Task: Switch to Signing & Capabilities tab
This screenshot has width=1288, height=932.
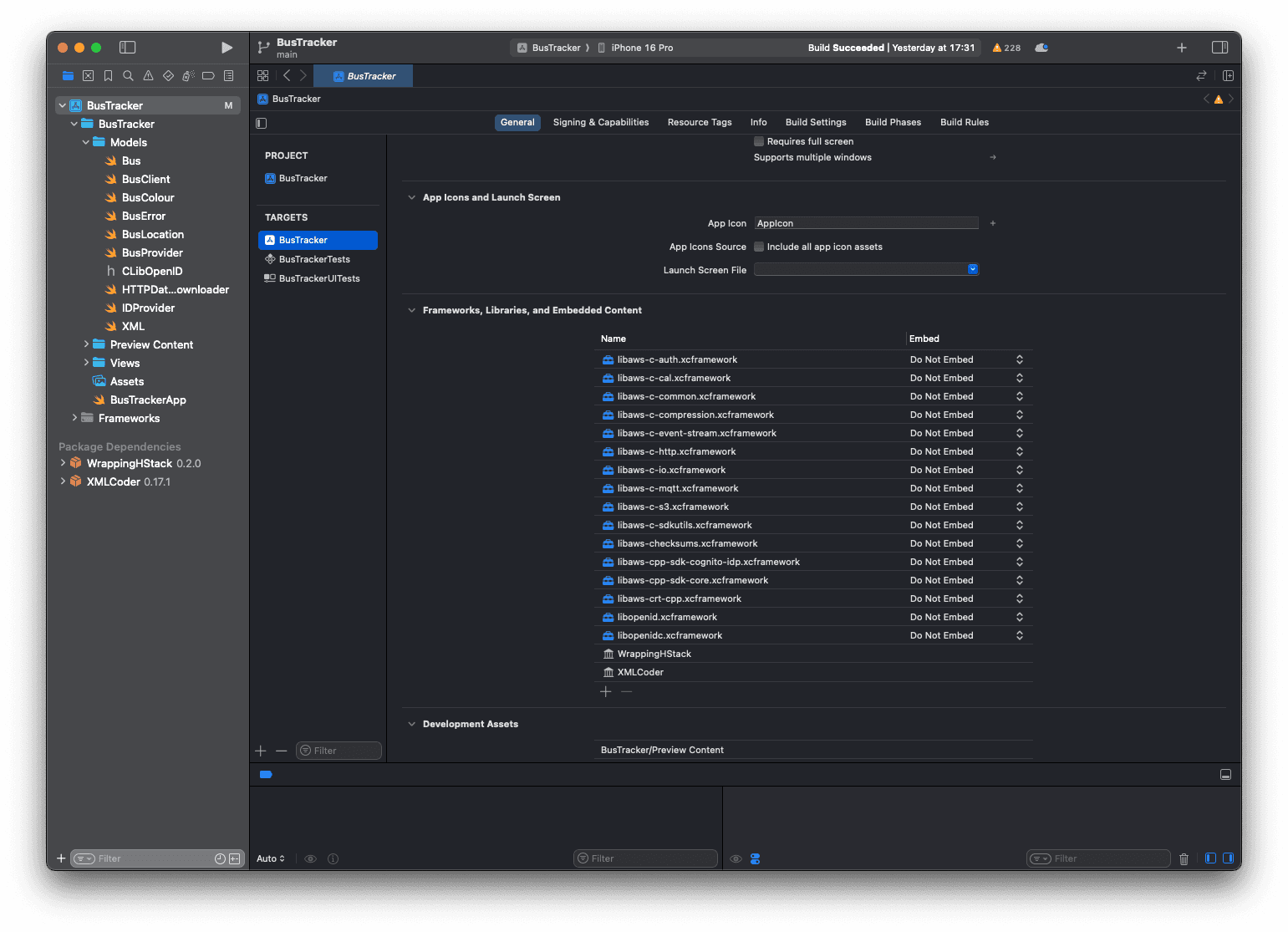Action: tap(601, 122)
